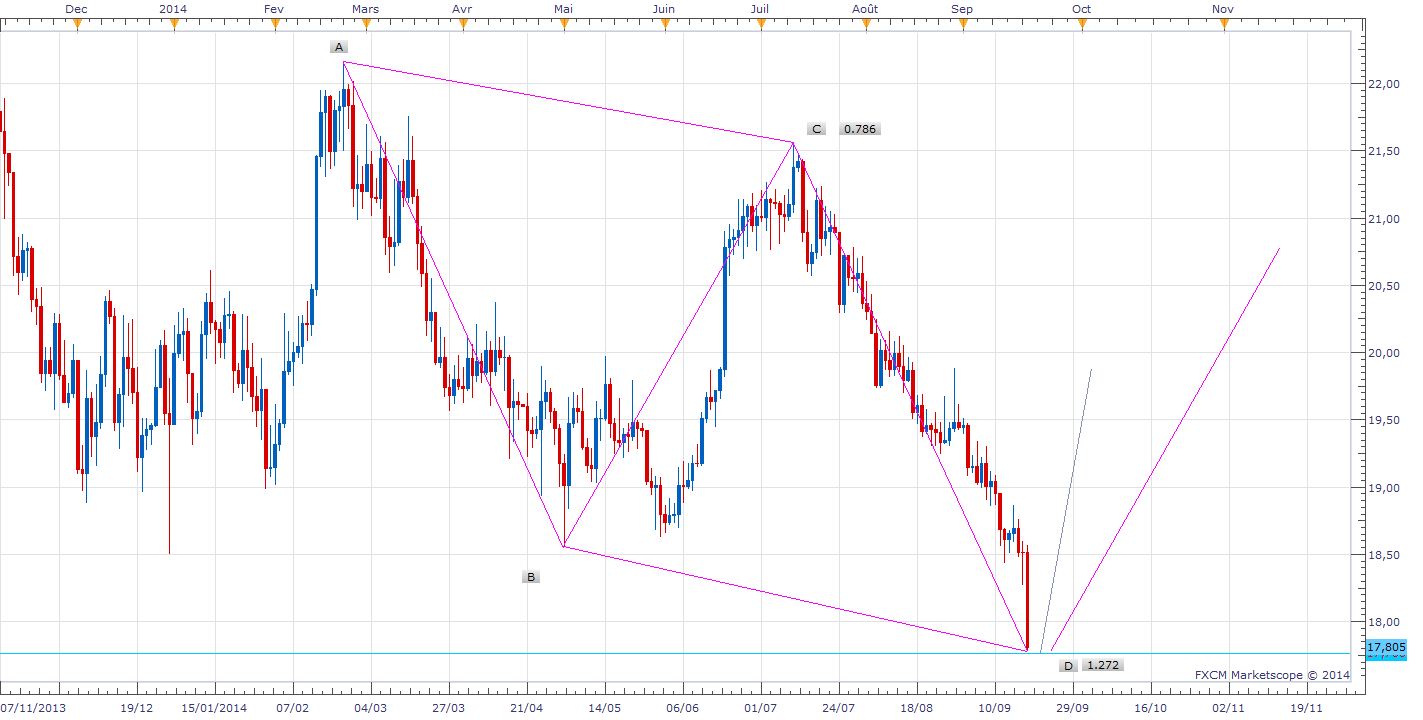Select the orange marker below Nov
This screenshot has height=720, width=1423.
click(x=1223, y=24)
